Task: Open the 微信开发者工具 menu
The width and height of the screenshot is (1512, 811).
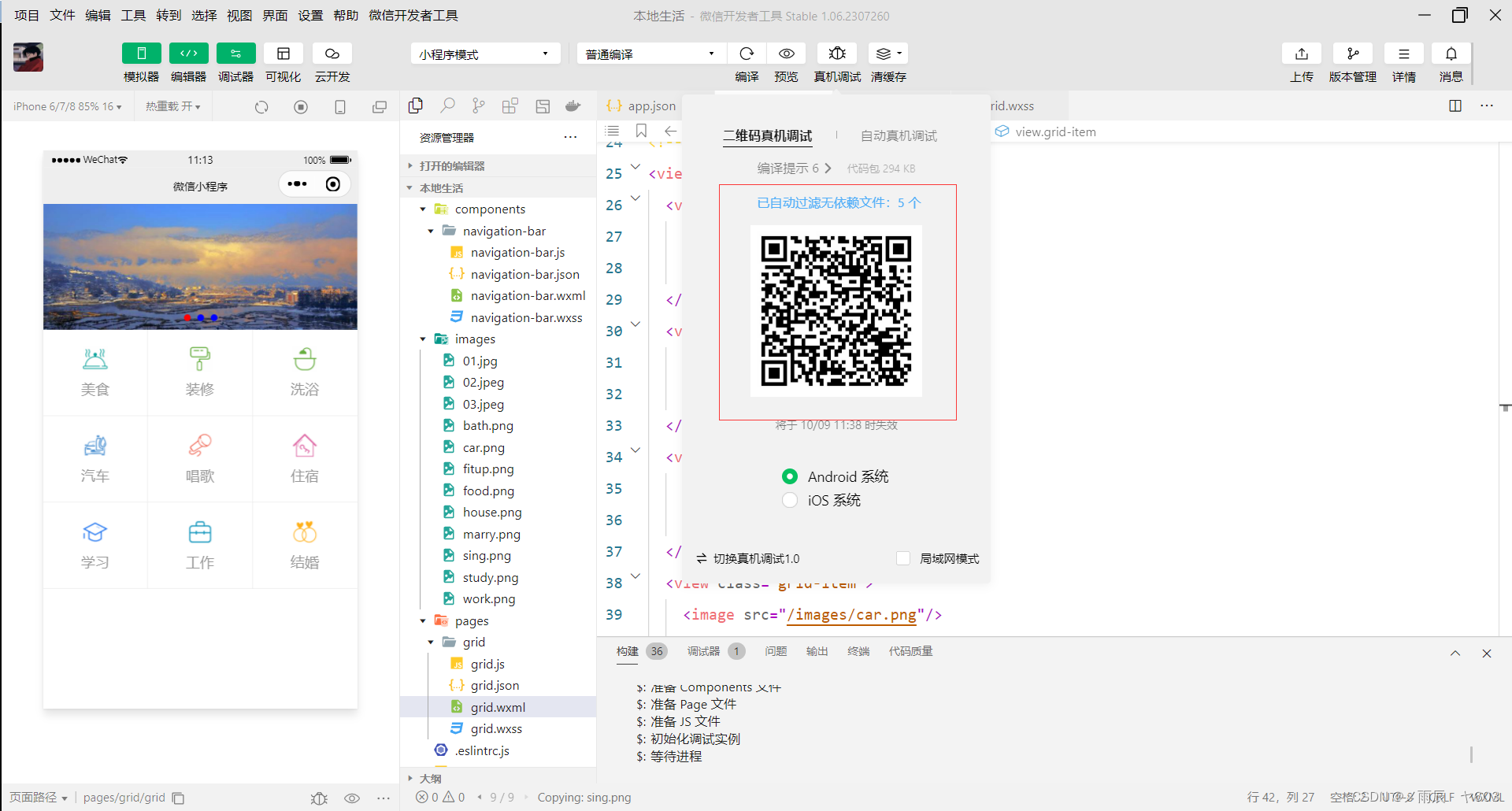Action: (x=413, y=15)
